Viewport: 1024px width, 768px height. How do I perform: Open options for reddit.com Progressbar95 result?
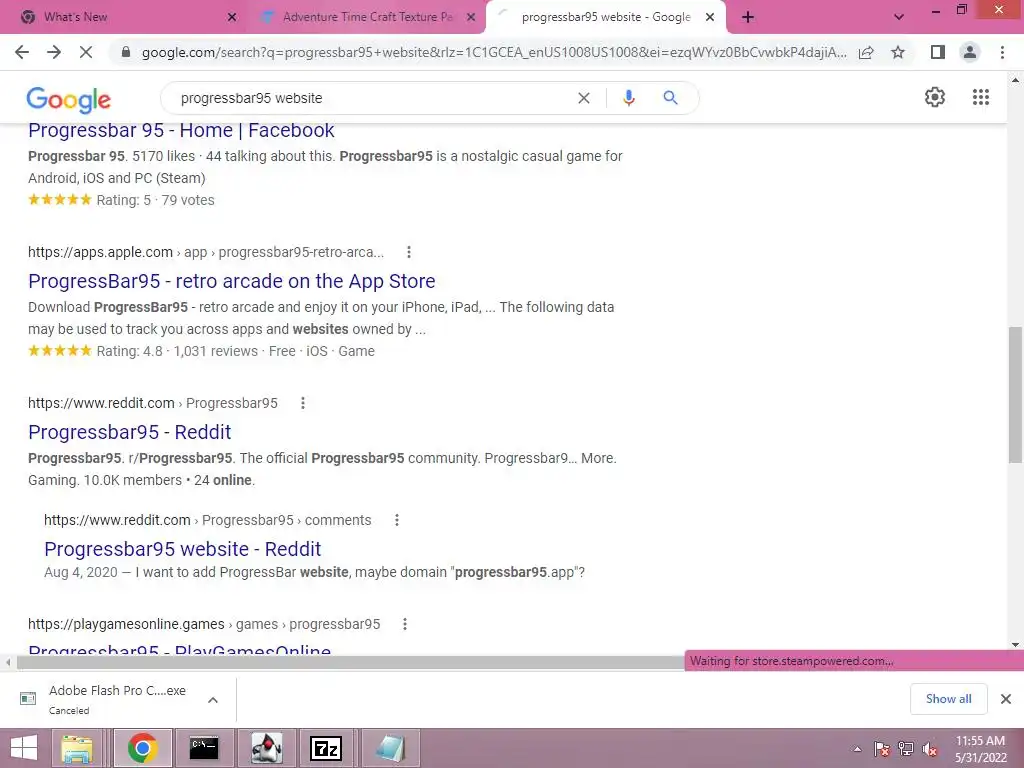click(303, 403)
